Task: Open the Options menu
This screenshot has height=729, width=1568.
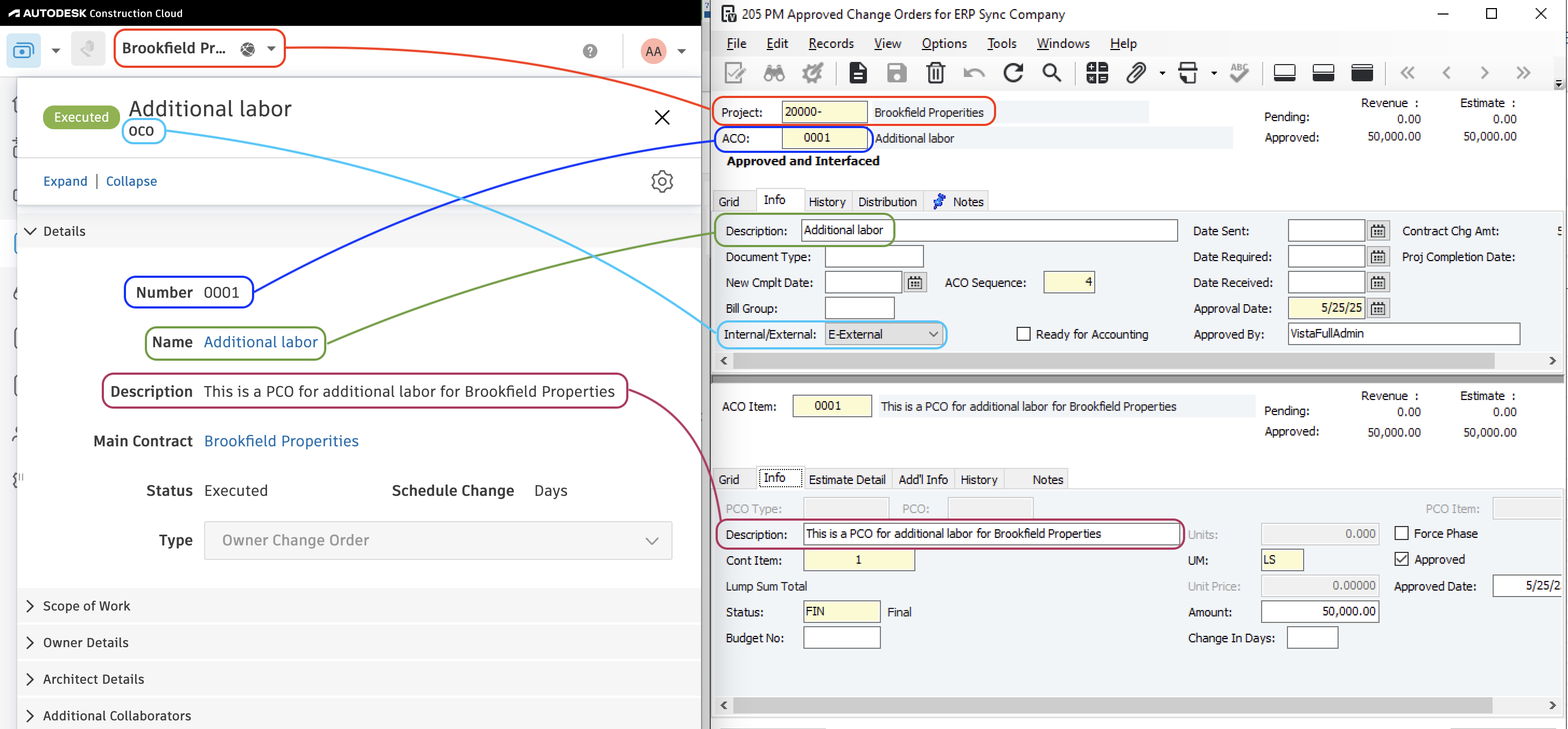Action: [x=943, y=44]
